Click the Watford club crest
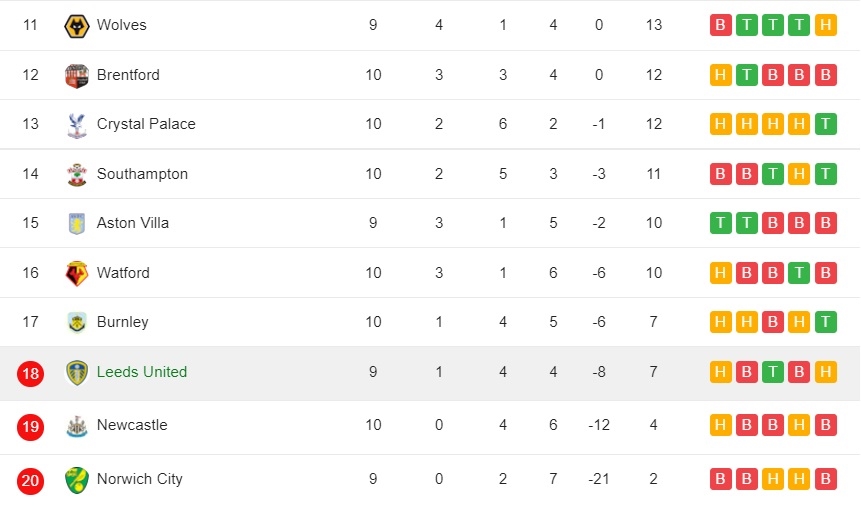Screen dimensions: 861x508 pyautogui.click(x=77, y=273)
